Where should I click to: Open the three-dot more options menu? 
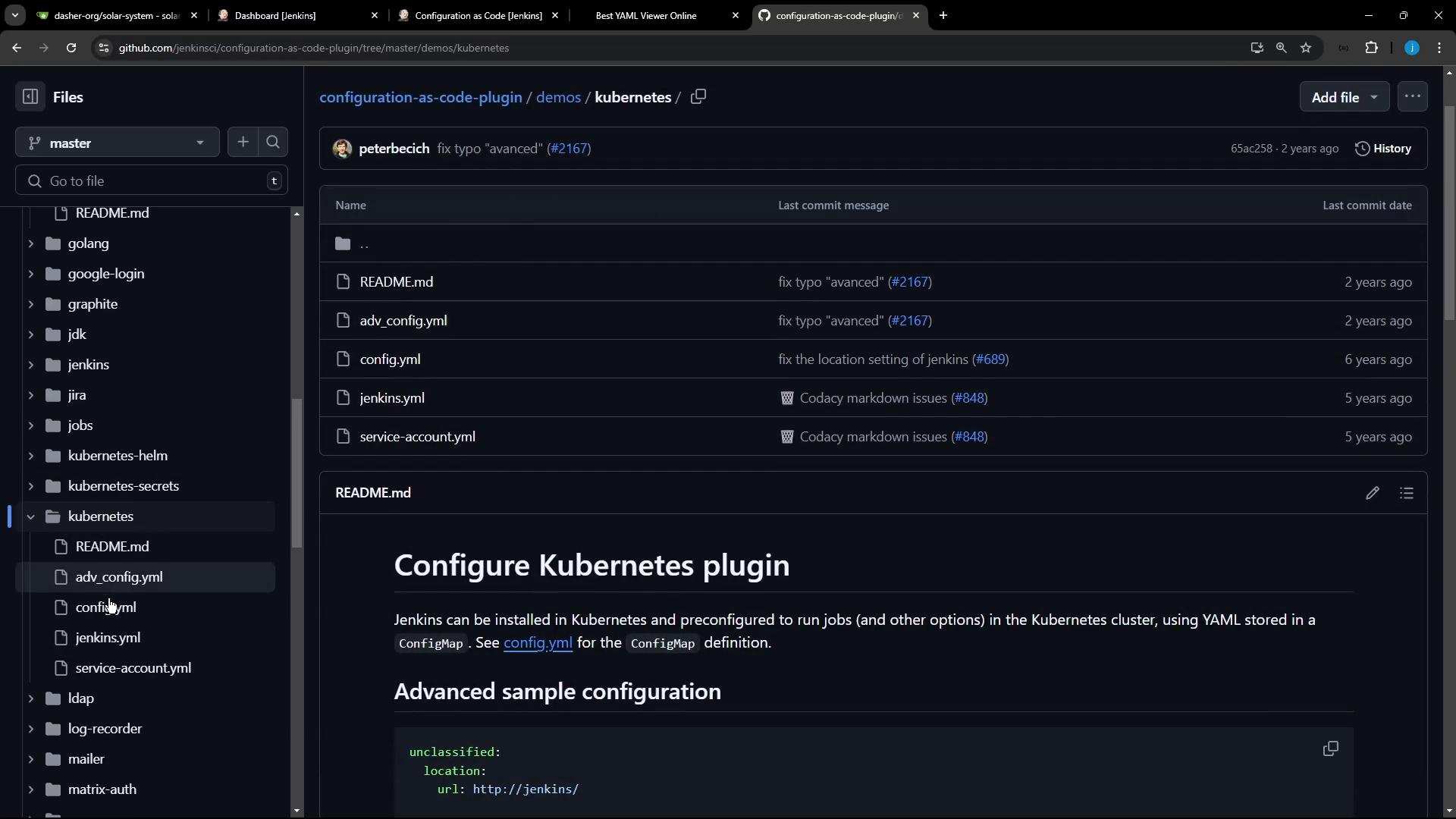point(1412,97)
